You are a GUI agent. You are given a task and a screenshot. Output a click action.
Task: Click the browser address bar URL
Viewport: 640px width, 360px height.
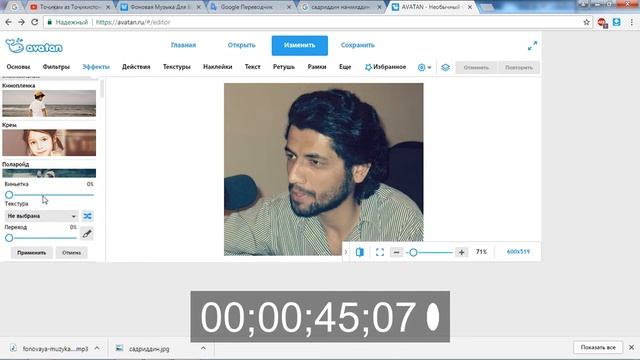(133, 22)
